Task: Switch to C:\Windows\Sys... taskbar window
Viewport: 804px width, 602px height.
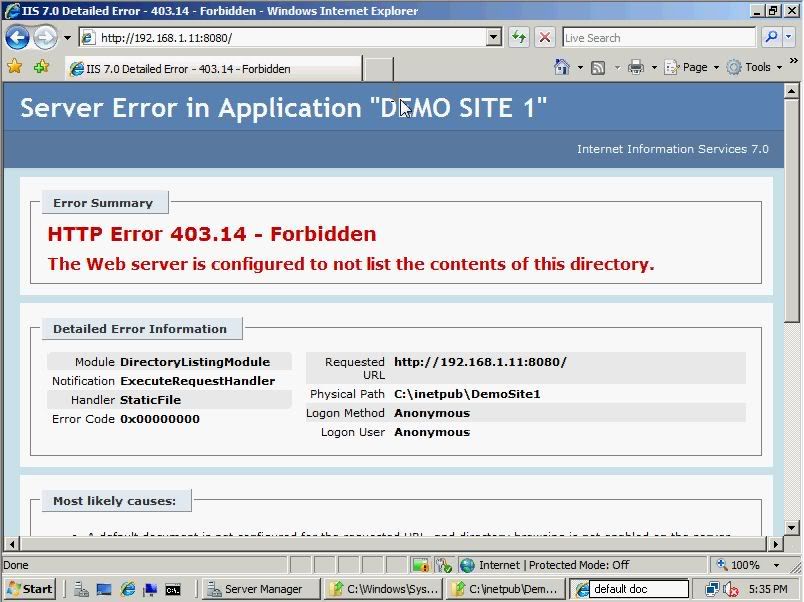Action: (x=383, y=589)
